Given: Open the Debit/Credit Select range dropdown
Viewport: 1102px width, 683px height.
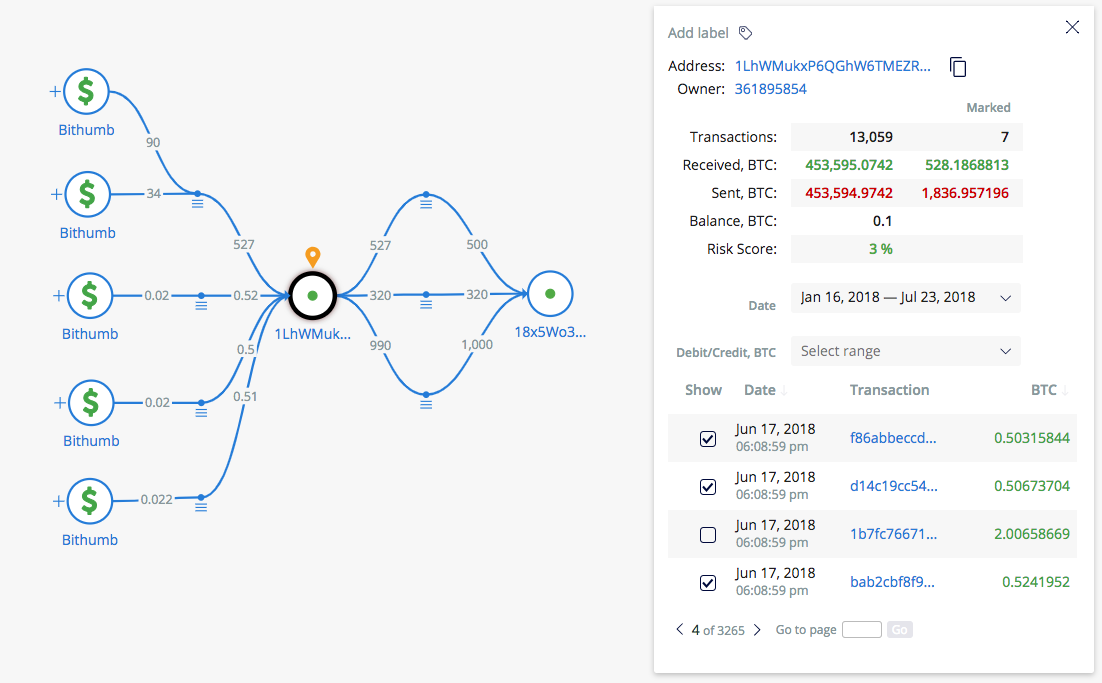Looking at the screenshot, I should tap(905, 351).
